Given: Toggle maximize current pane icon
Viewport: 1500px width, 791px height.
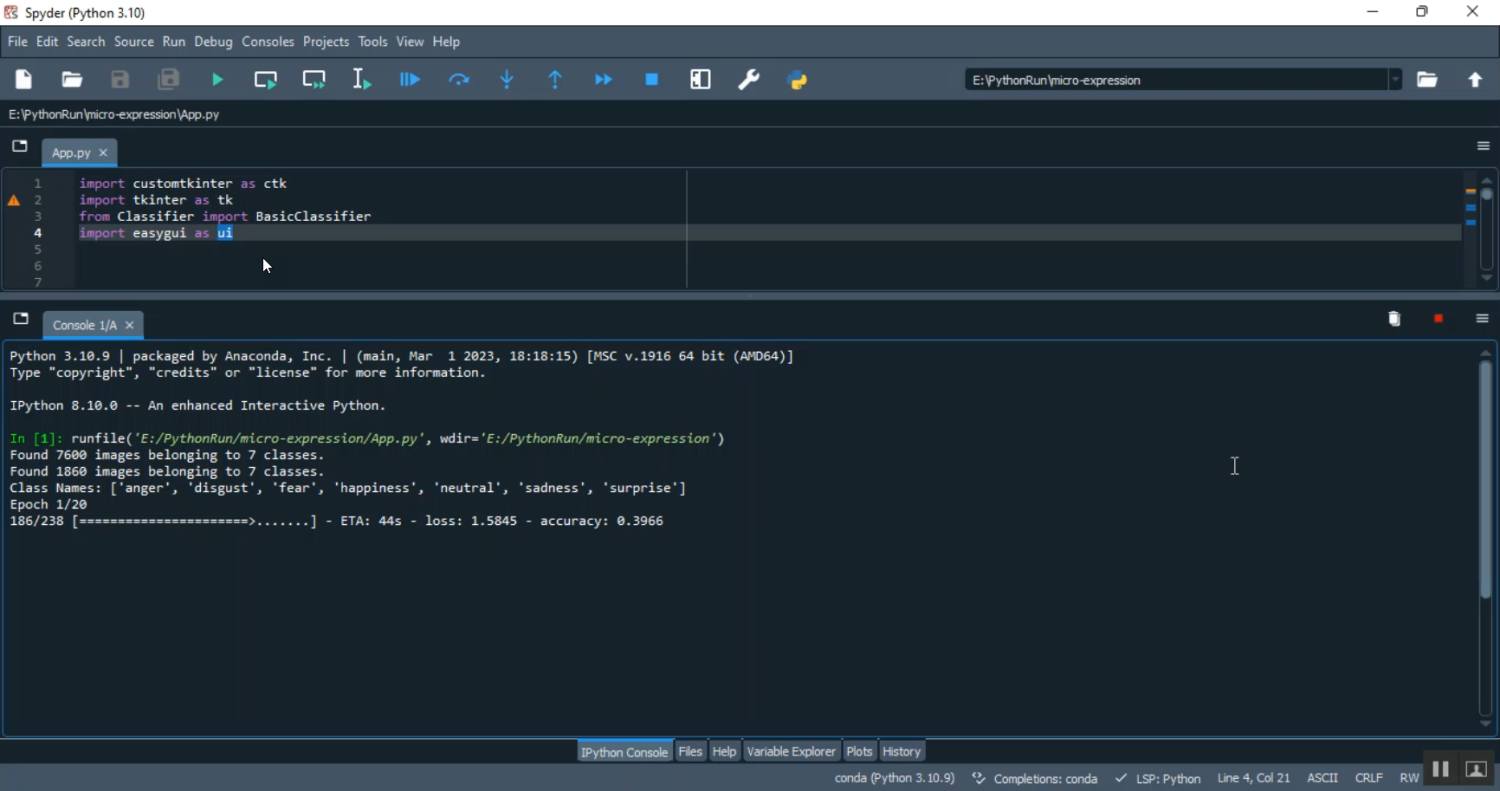Looking at the screenshot, I should tap(701, 80).
